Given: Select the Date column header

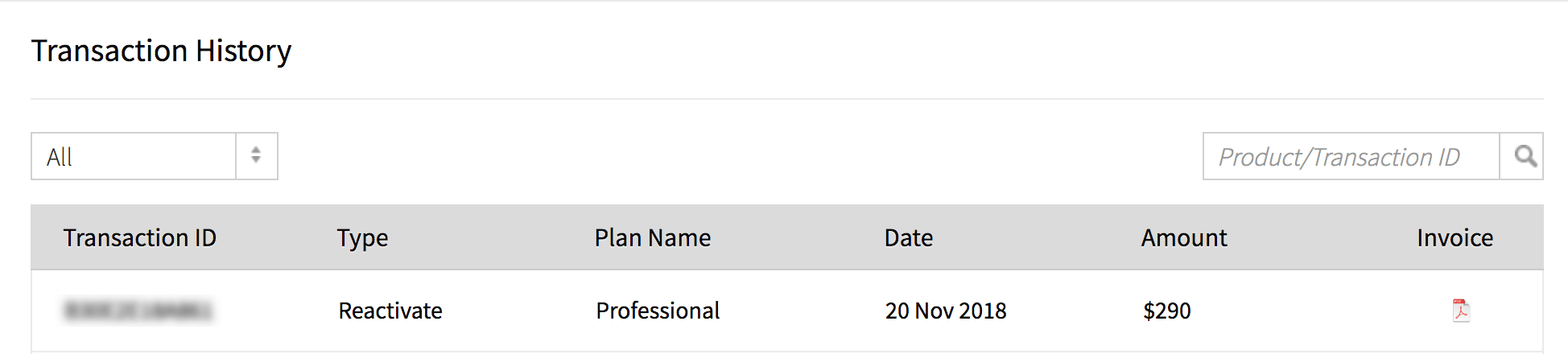Looking at the screenshot, I should 909,238.
